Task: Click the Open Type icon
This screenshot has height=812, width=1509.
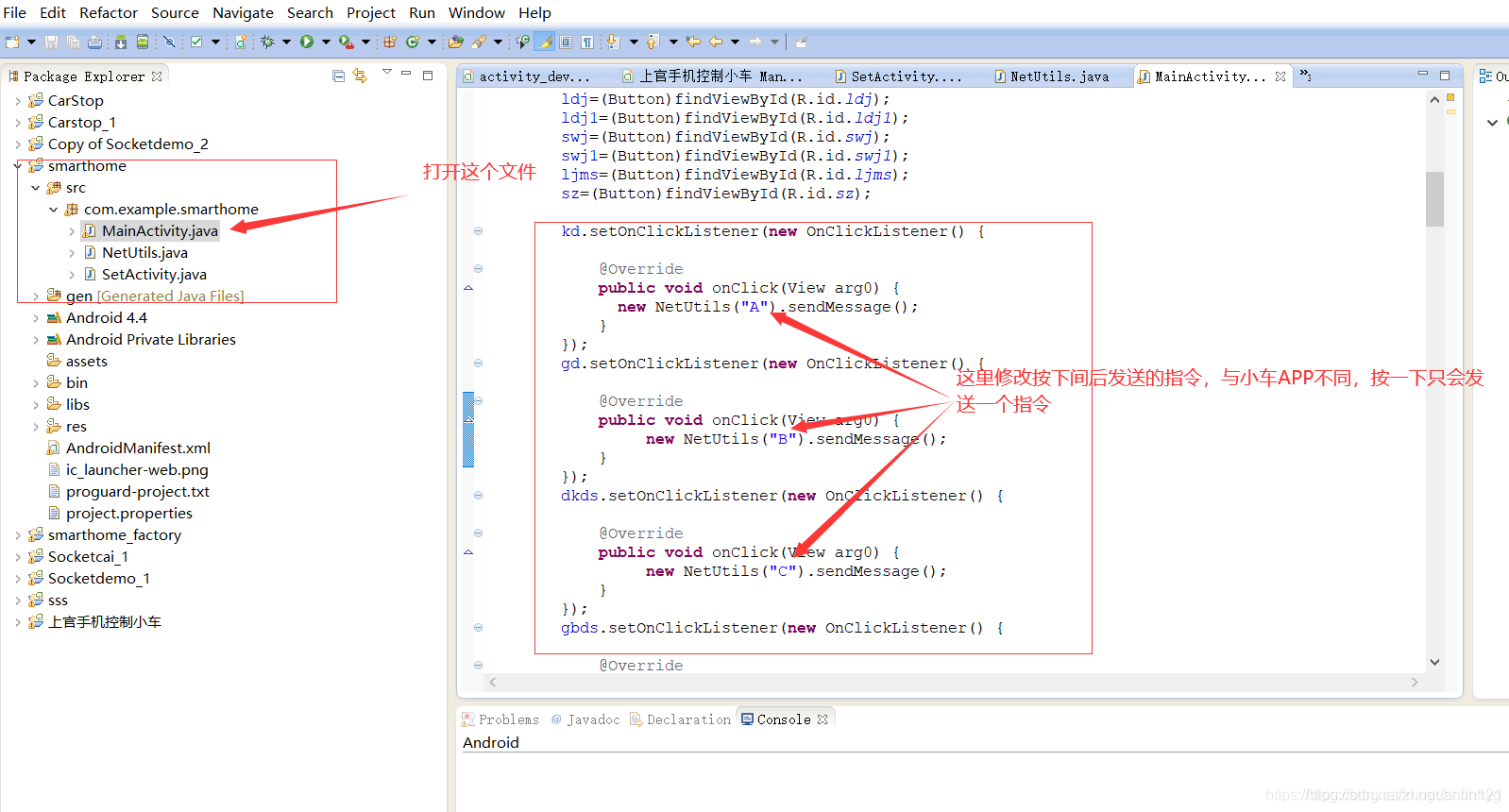Action: [456, 42]
